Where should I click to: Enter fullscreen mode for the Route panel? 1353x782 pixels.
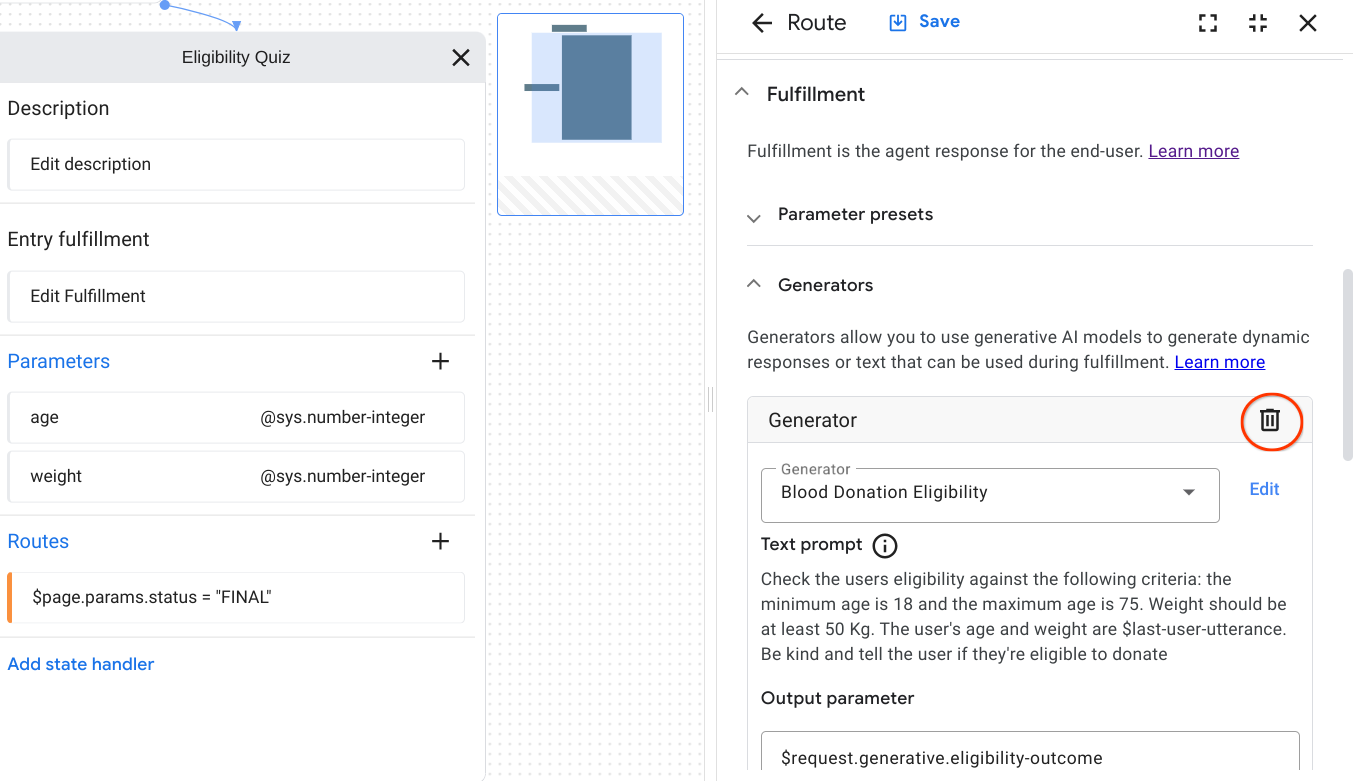coord(1208,23)
